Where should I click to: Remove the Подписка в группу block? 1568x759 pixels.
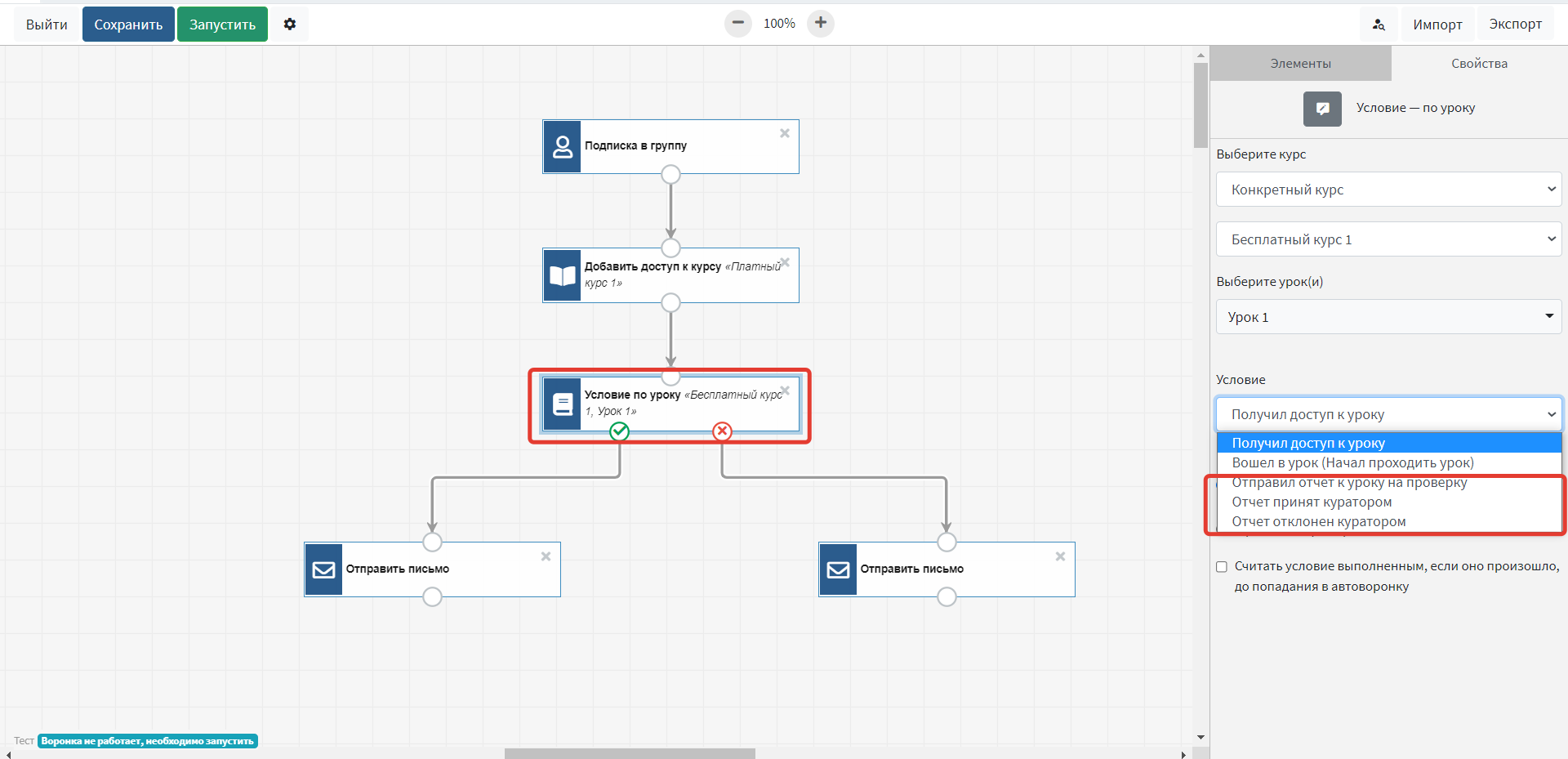[x=784, y=133]
